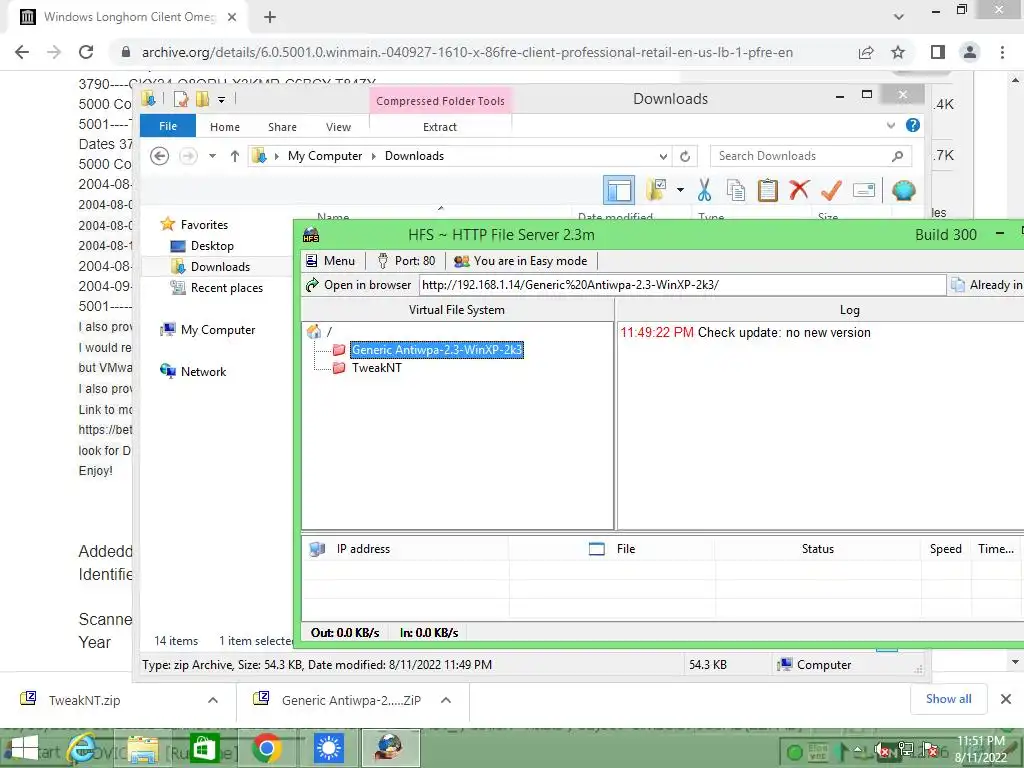Screen dimensions: 1024x768
Task: Click the red X Delete icon
Action: 799,190
